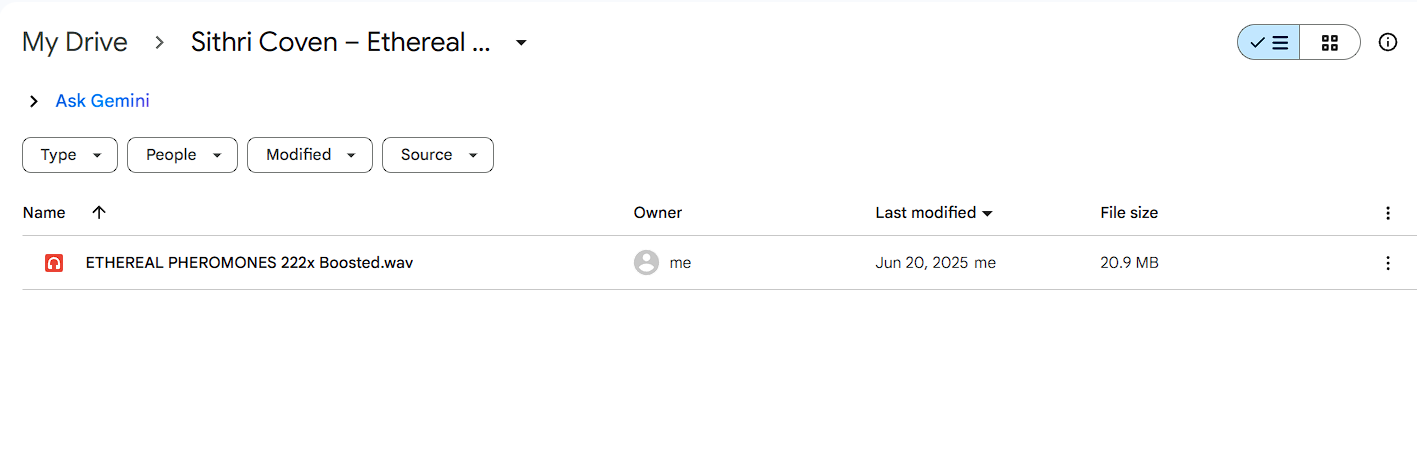Screen dimensions: 1417x452
Task: Open Ask Gemini link
Action: click(102, 101)
